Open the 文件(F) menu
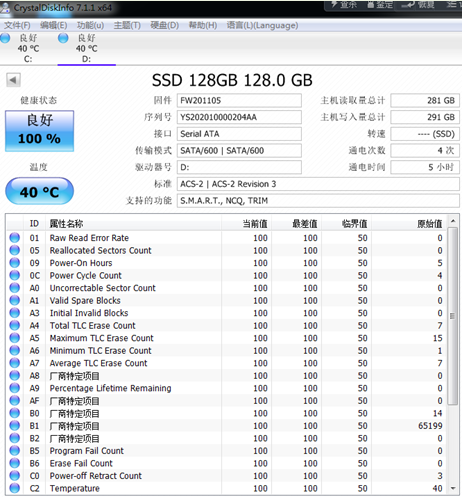 pos(17,25)
